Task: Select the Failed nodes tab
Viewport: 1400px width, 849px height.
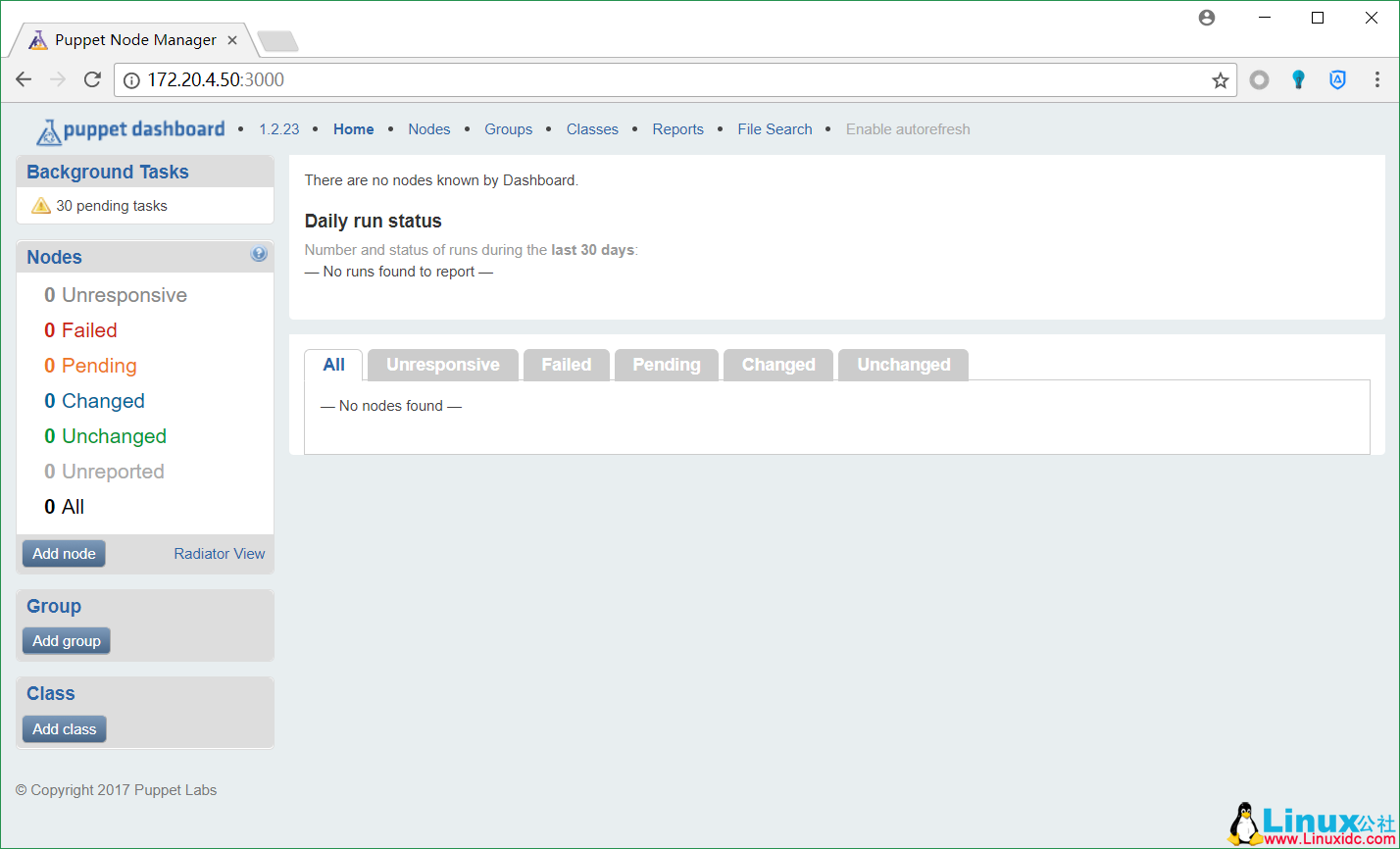Action: point(567,365)
